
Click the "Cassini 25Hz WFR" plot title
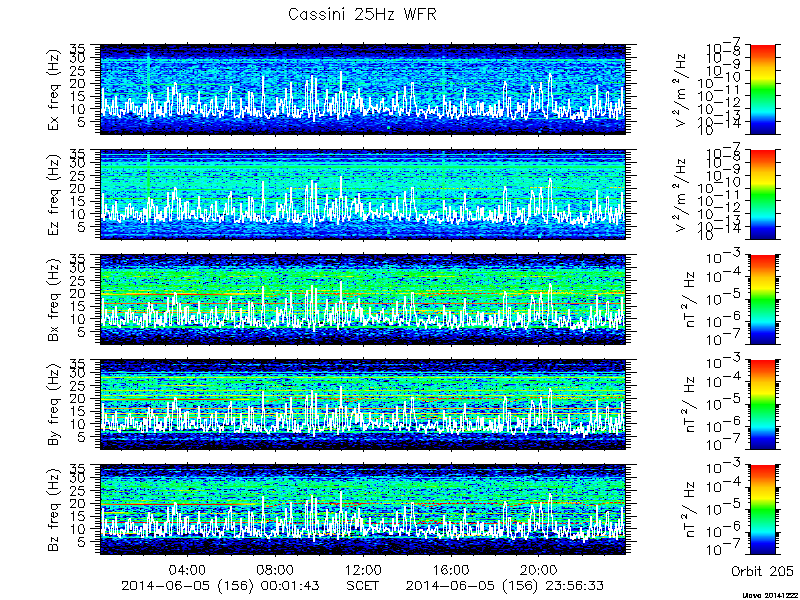pyautogui.click(x=362, y=14)
